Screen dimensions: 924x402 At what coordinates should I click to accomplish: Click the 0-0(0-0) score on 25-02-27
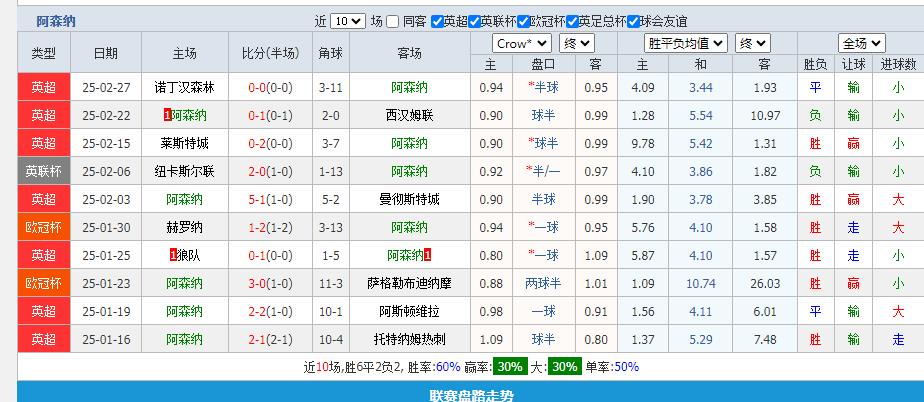coord(270,88)
